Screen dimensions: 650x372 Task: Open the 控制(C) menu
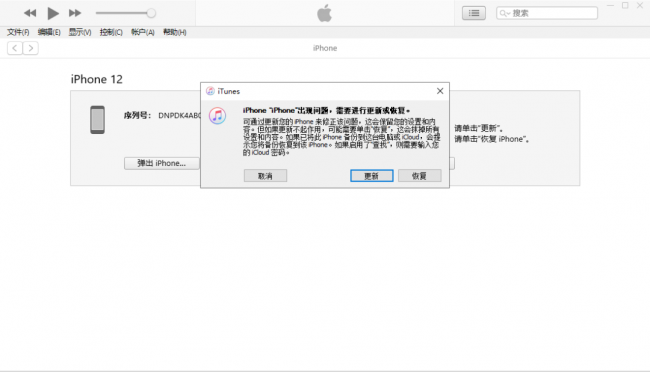(x=111, y=32)
